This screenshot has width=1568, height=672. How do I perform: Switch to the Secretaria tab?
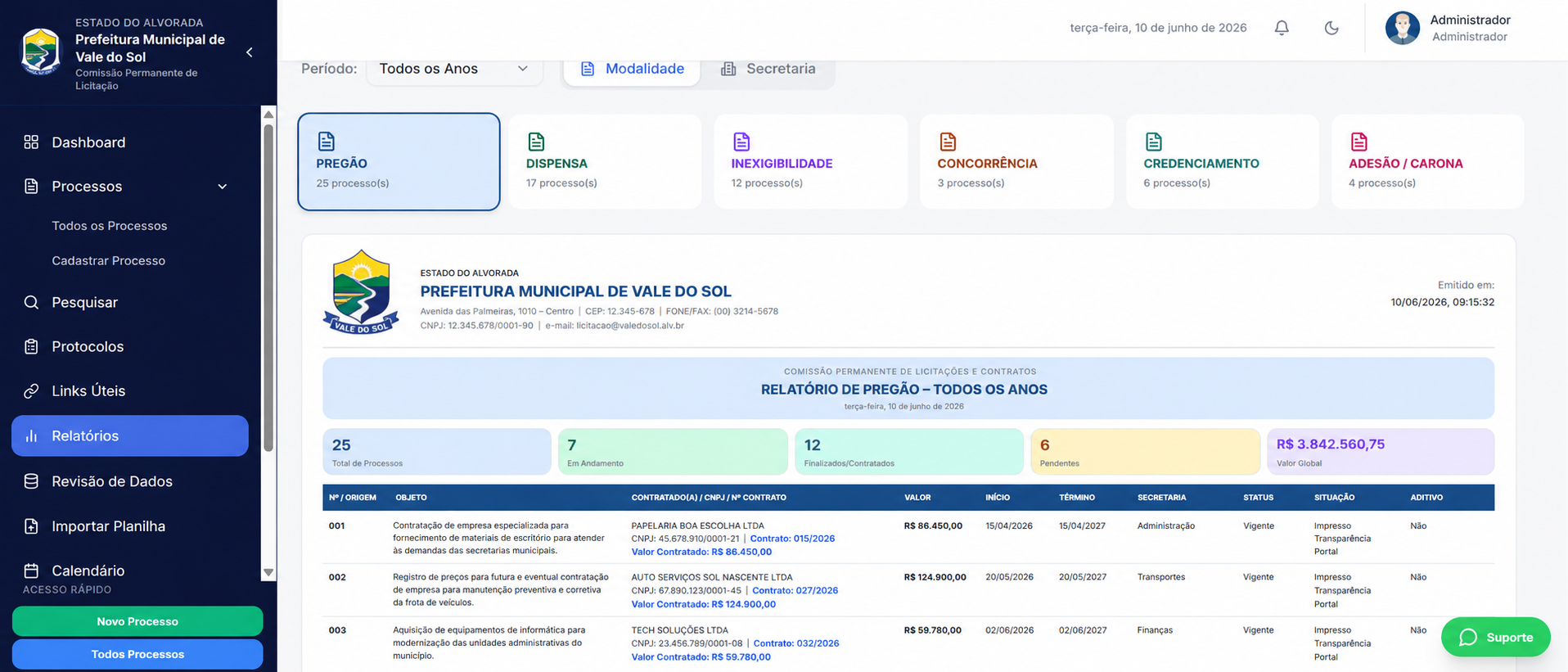(768, 69)
